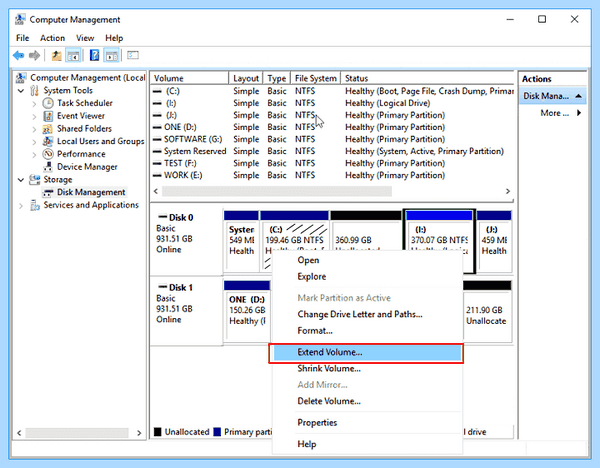
Task: Open the Help menu in menu bar
Action: pyautogui.click(x=114, y=38)
